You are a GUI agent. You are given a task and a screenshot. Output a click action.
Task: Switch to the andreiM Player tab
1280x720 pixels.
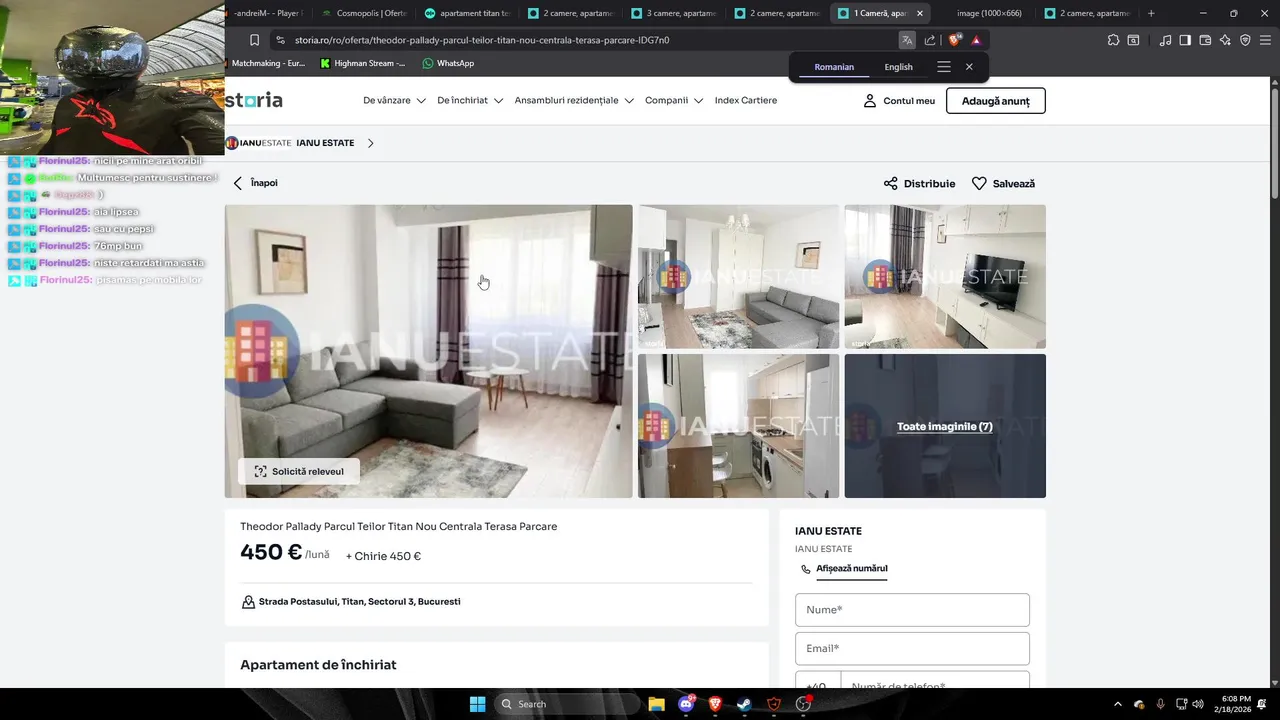pos(268,13)
